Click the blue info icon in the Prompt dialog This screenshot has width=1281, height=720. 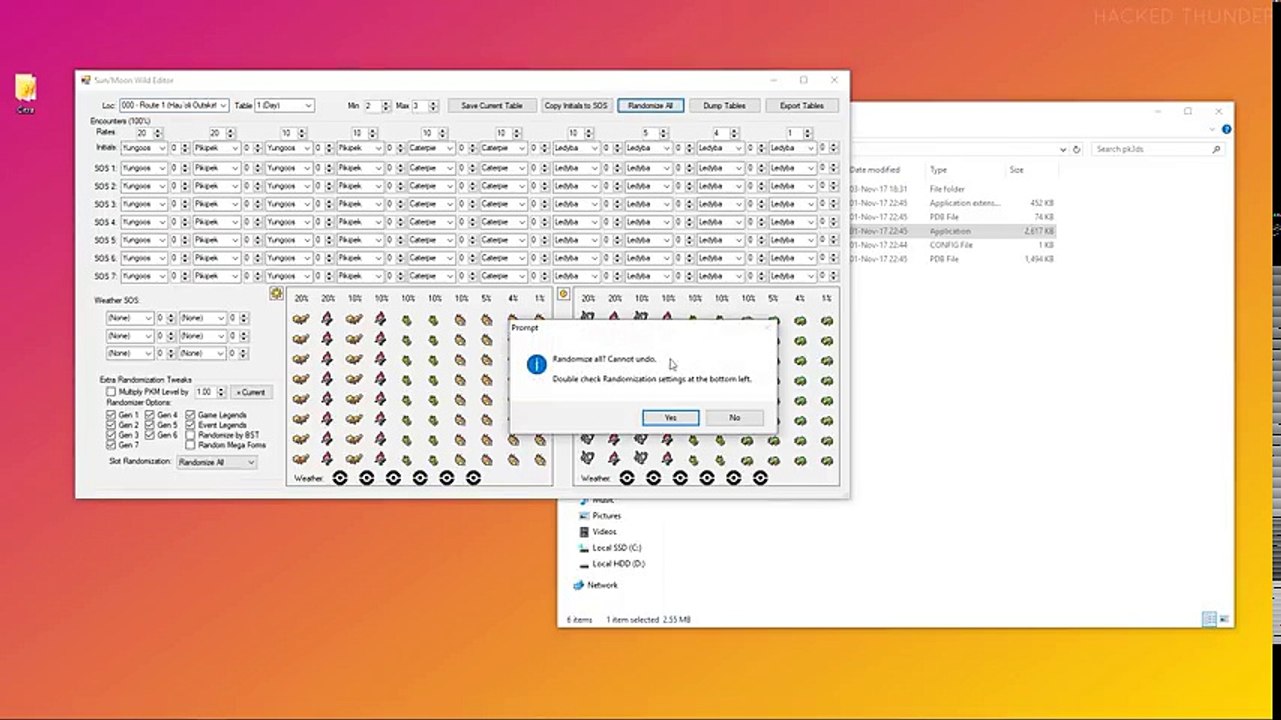point(536,365)
